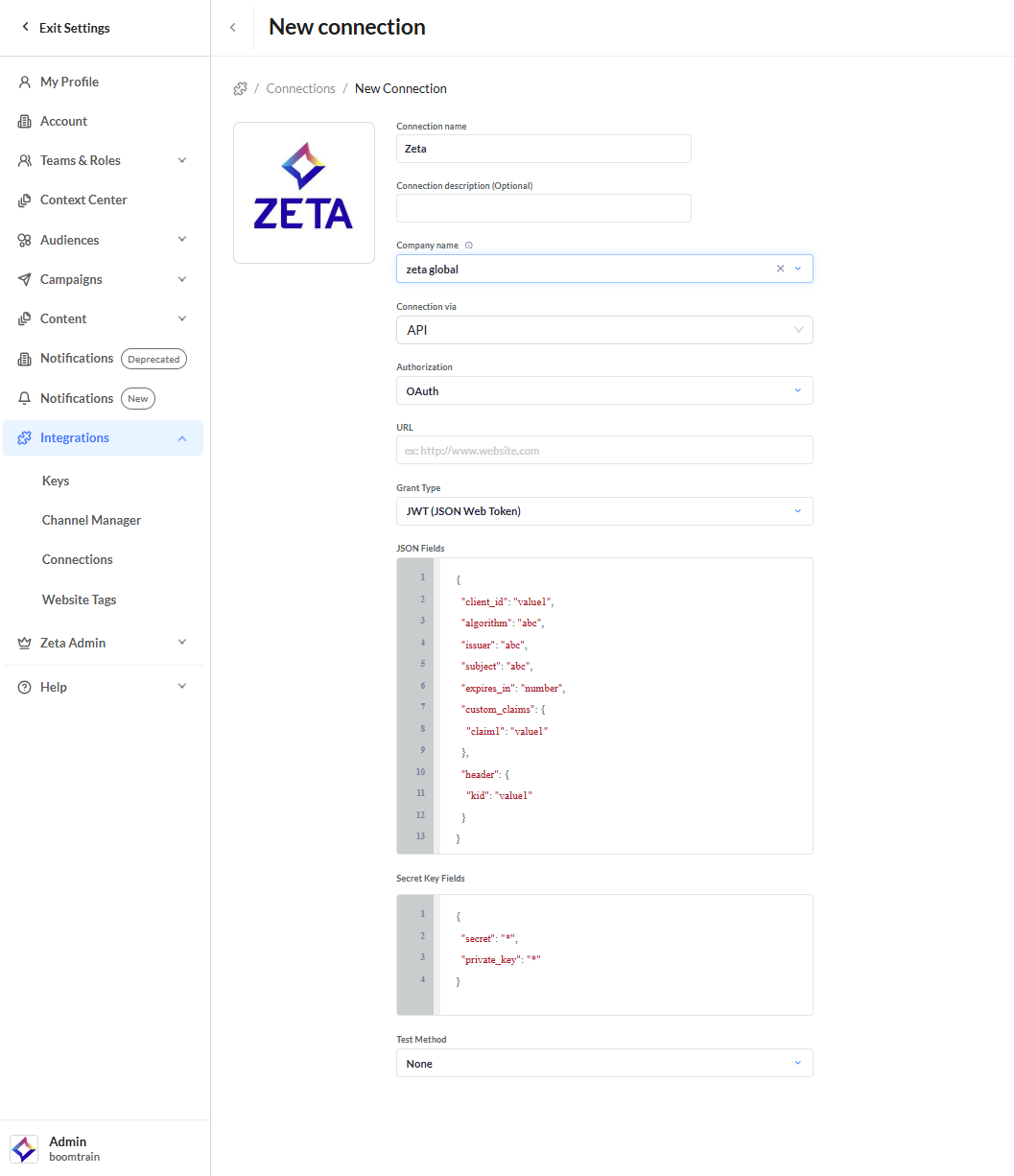
Task: Open the Grant Type dropdown
Action: coord(604,511)
